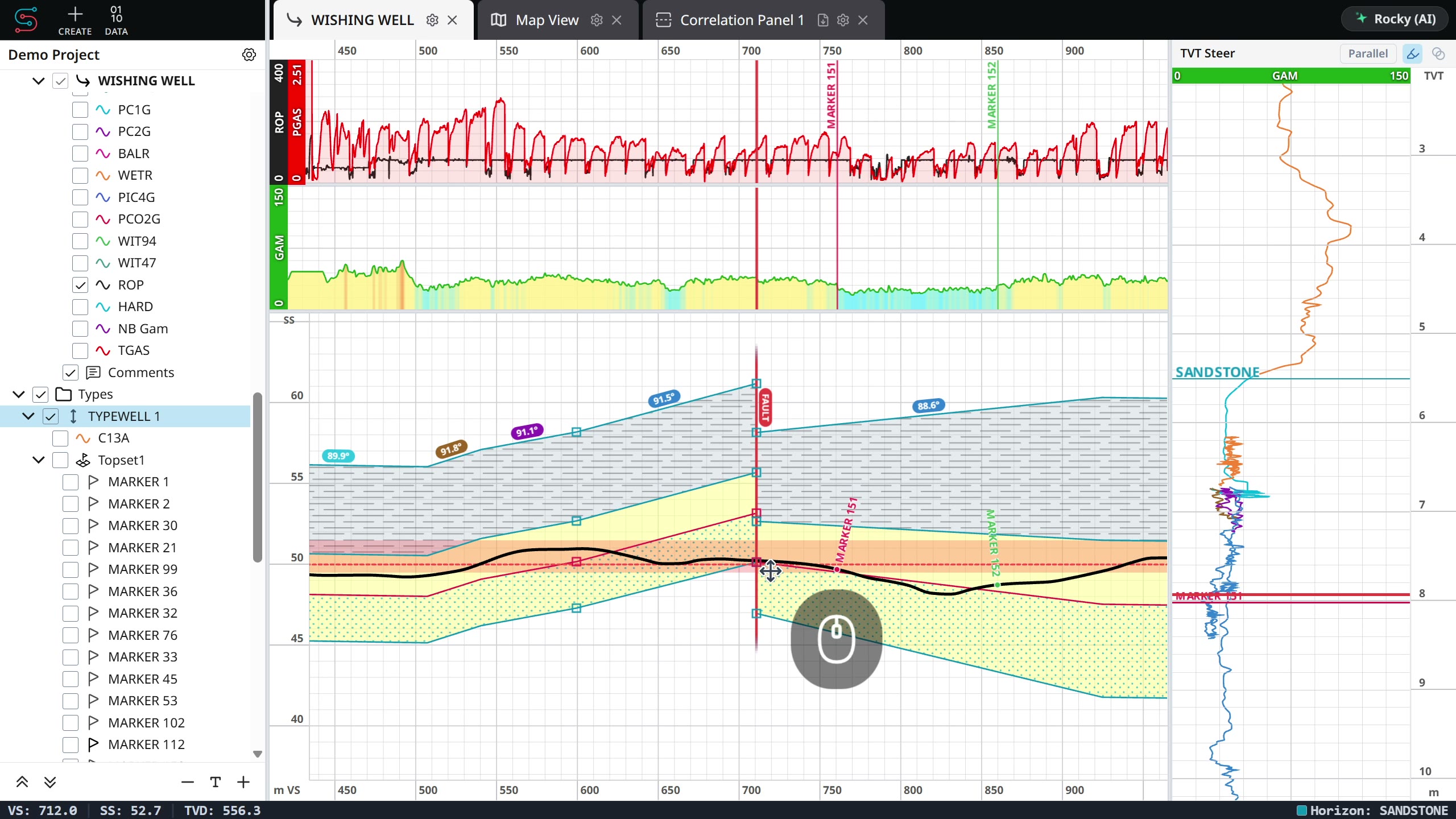The image size is (1456, 819).
Task: Click the 89.9° dip angle label
Action: (x=338, y=456)
